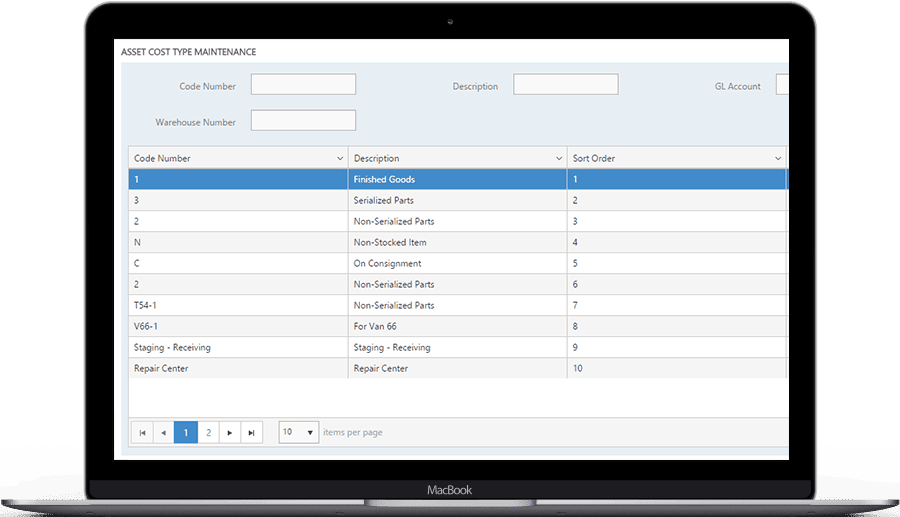The image size is (900, 517).
Task: Switch to page 2 in pager
Action: pyautogui.click(x=208, y=432)
